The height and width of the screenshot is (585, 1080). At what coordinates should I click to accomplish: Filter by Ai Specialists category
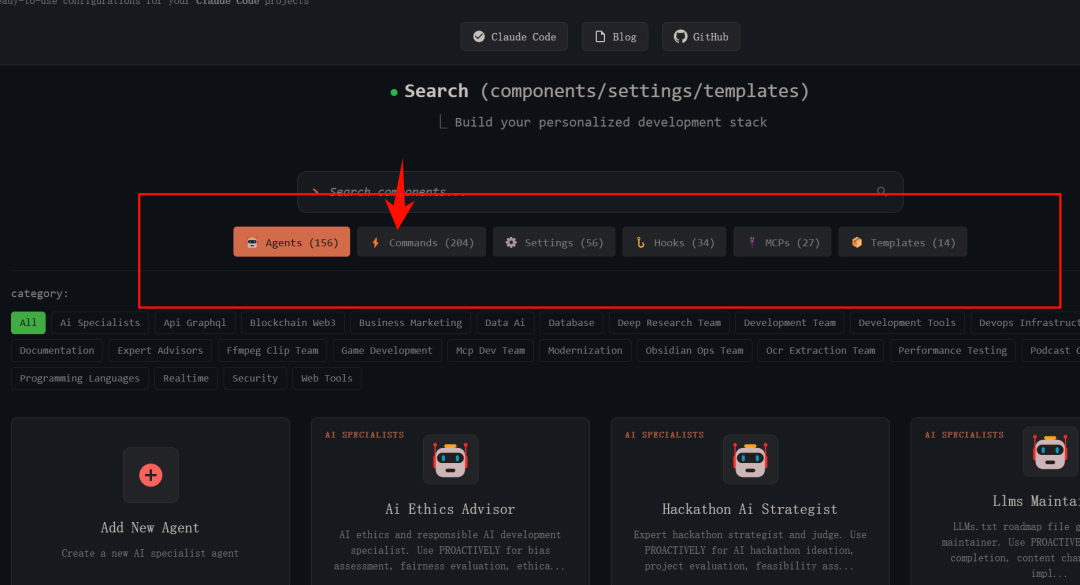[100, 322]
